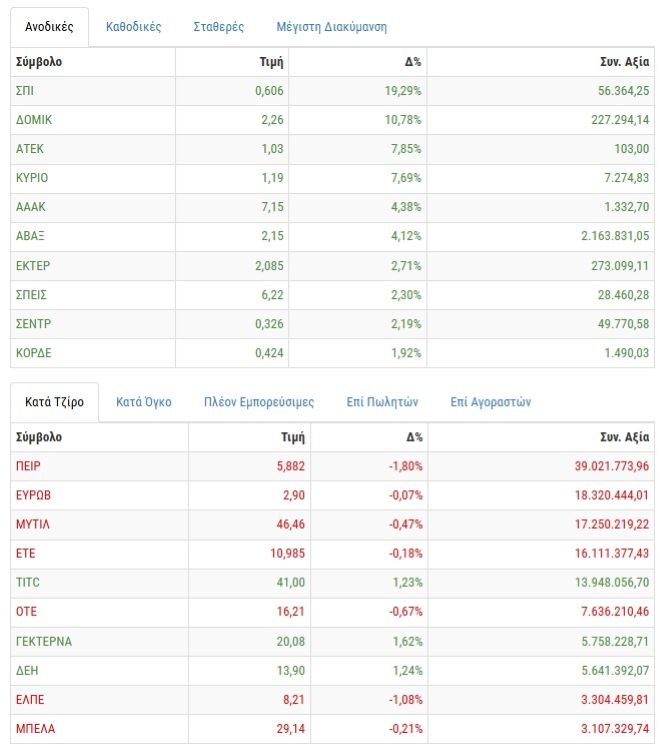Select the Ανοδικές tab
This screenshot has height=748, width=660.
coord(49,27)
